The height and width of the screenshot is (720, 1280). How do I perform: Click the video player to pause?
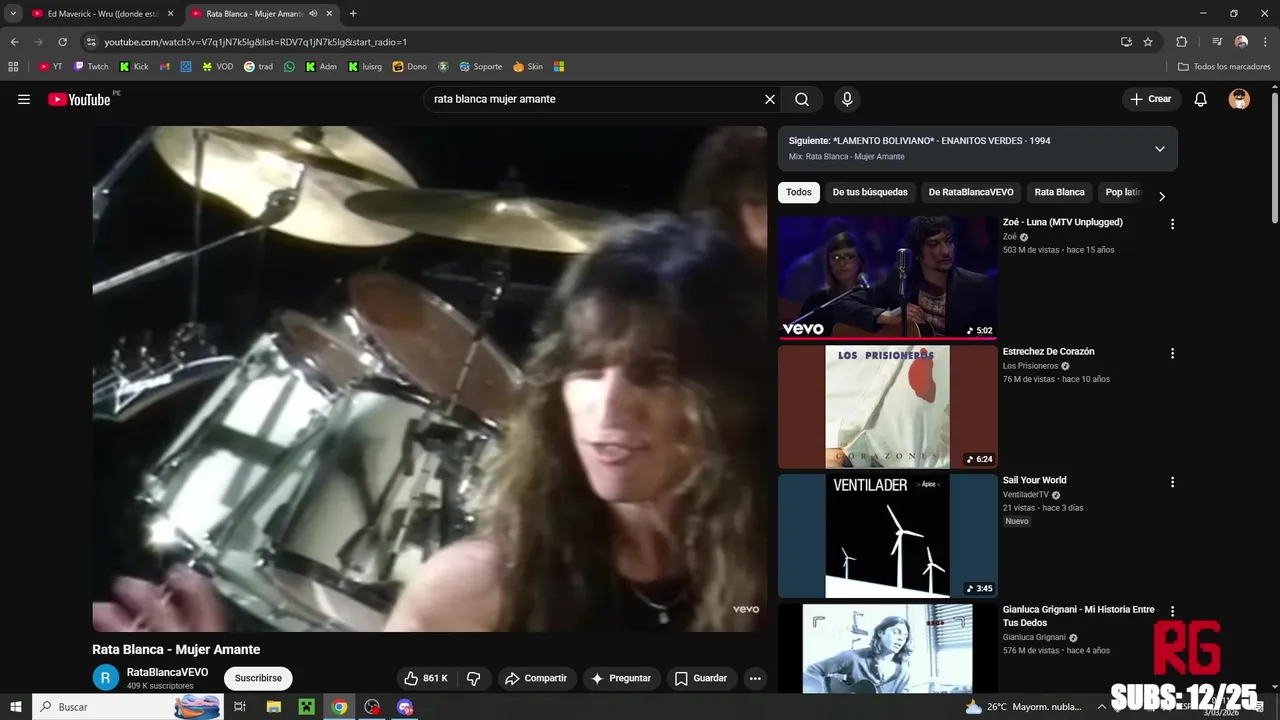(x=430, y=378)
